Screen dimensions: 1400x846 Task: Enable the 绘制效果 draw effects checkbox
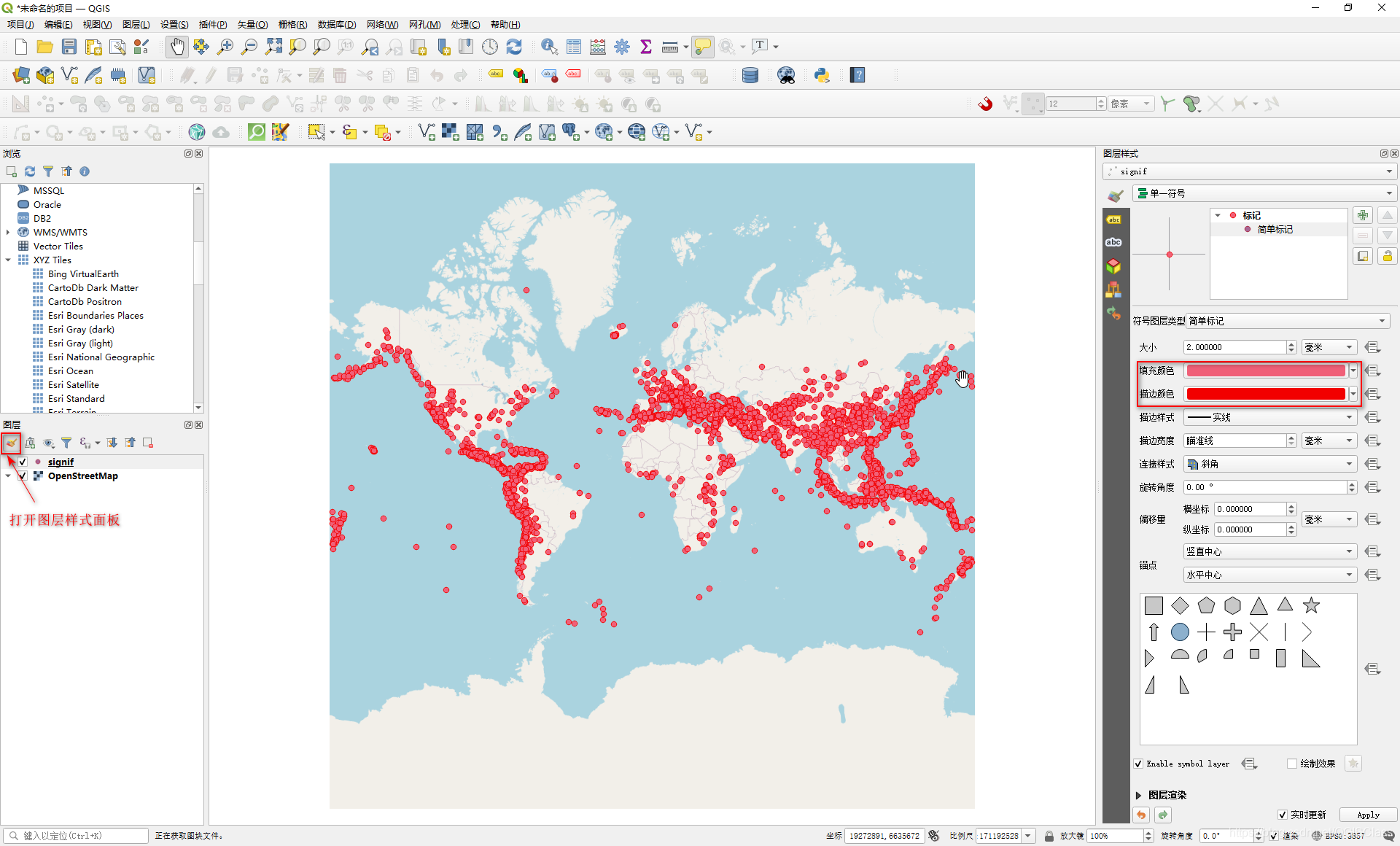(x=1292, y=764)
